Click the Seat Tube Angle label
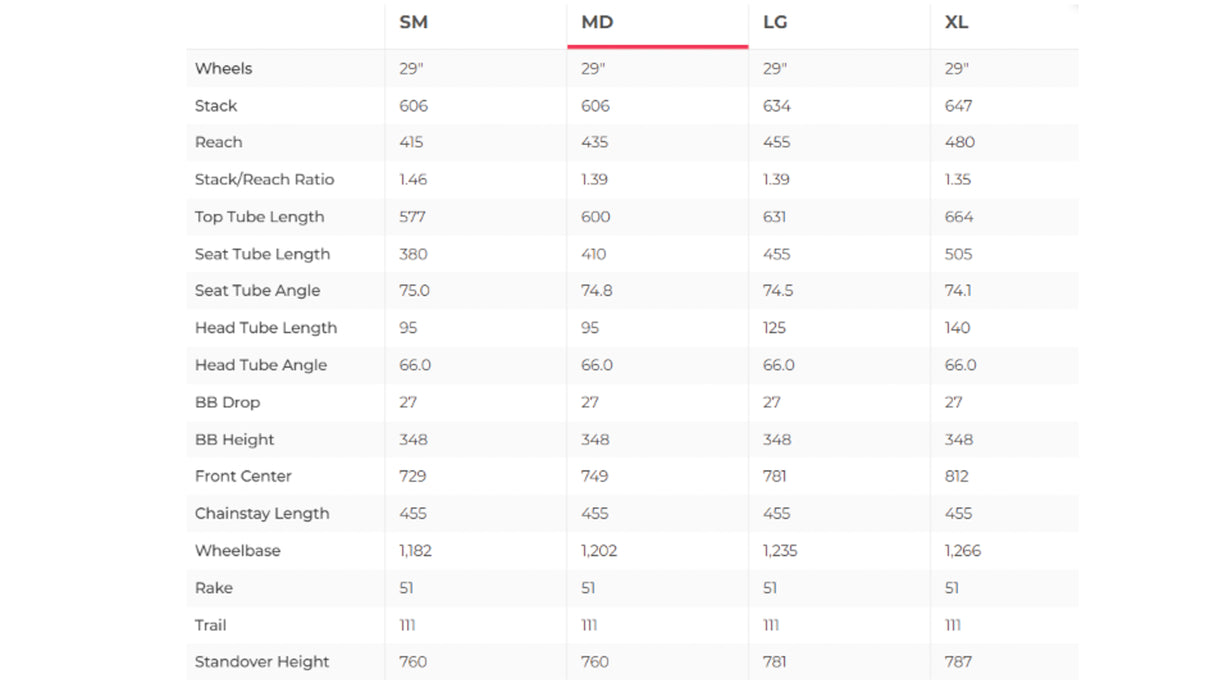The height and width of the screenshot is (683, 1214). coord(257,291)
